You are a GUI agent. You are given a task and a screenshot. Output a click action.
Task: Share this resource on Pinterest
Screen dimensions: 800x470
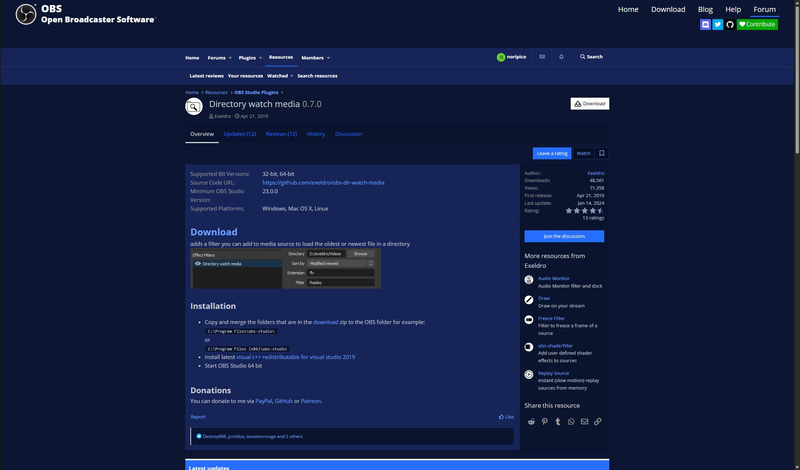click(x=544, y=422)
